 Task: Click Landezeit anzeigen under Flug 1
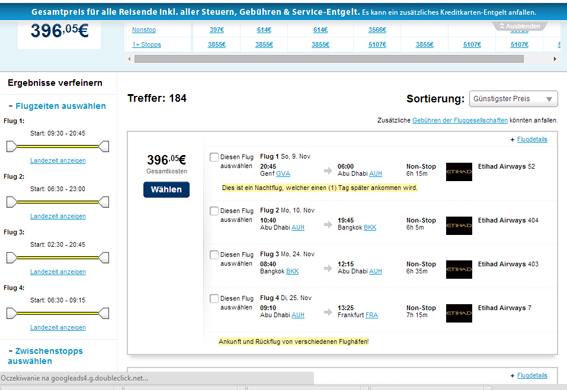[58, 160]
